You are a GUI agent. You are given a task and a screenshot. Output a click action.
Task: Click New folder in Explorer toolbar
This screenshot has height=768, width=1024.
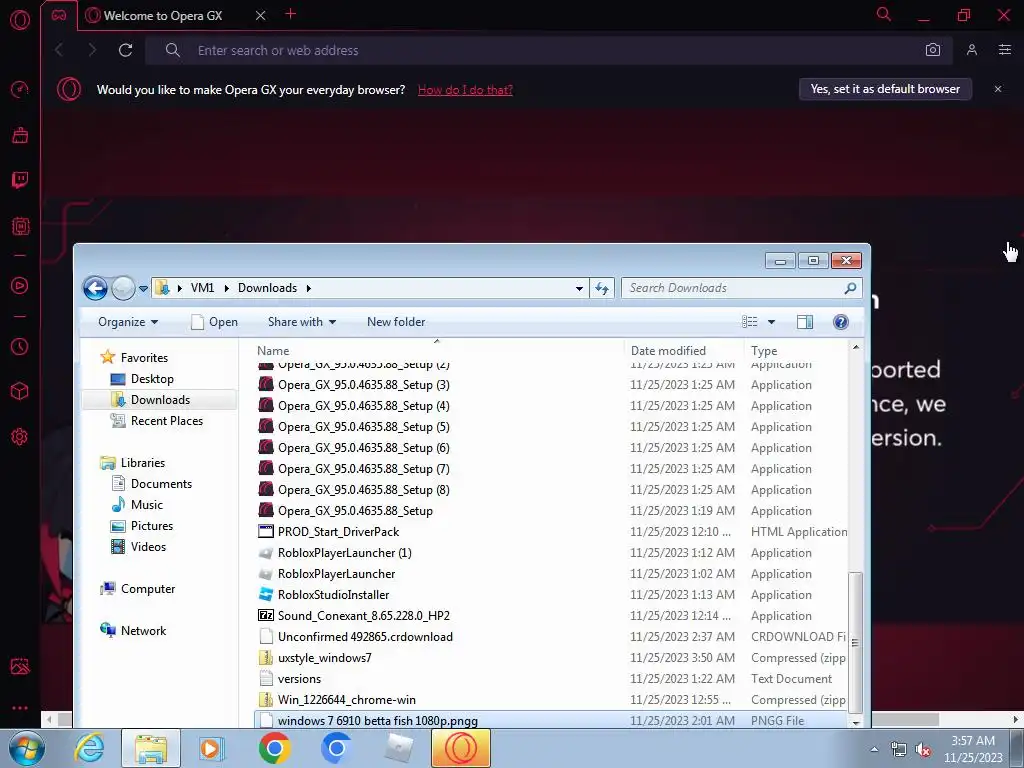(x=396, y=322)
